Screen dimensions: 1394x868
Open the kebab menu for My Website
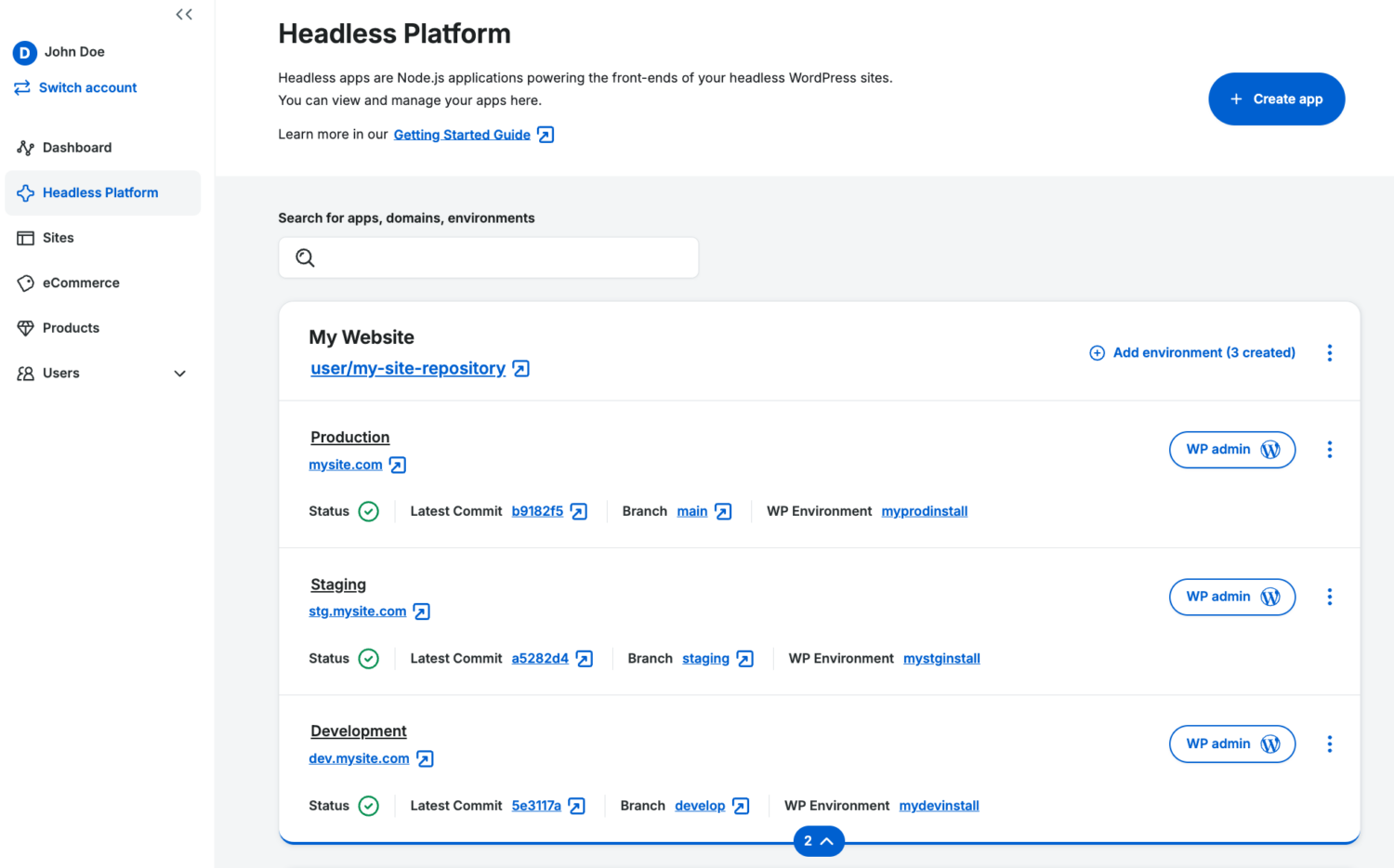1330,353
